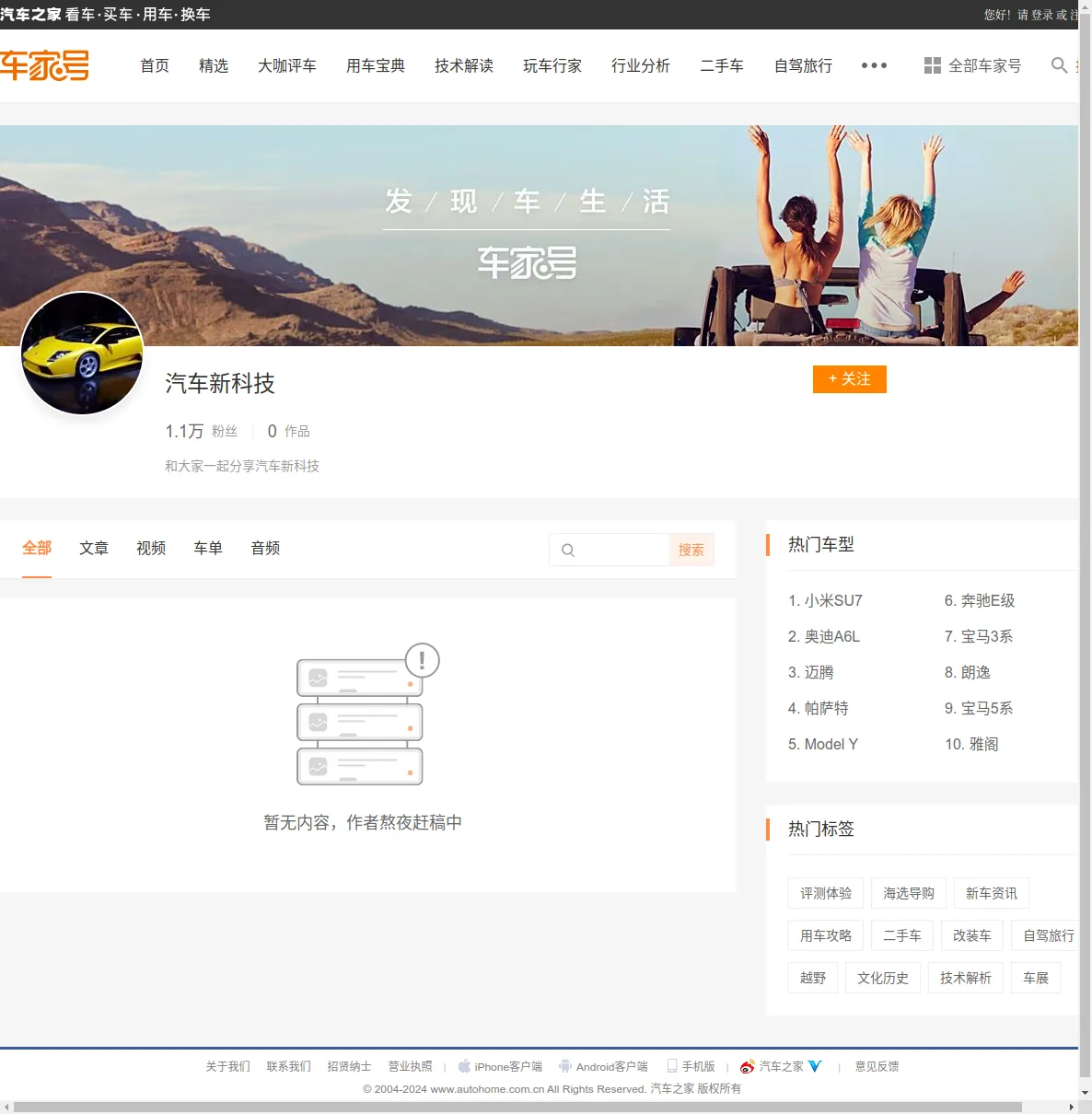Select the 评测体验 tag
This screenshot has height=1114, width=1092.
(x=826, y=893)
